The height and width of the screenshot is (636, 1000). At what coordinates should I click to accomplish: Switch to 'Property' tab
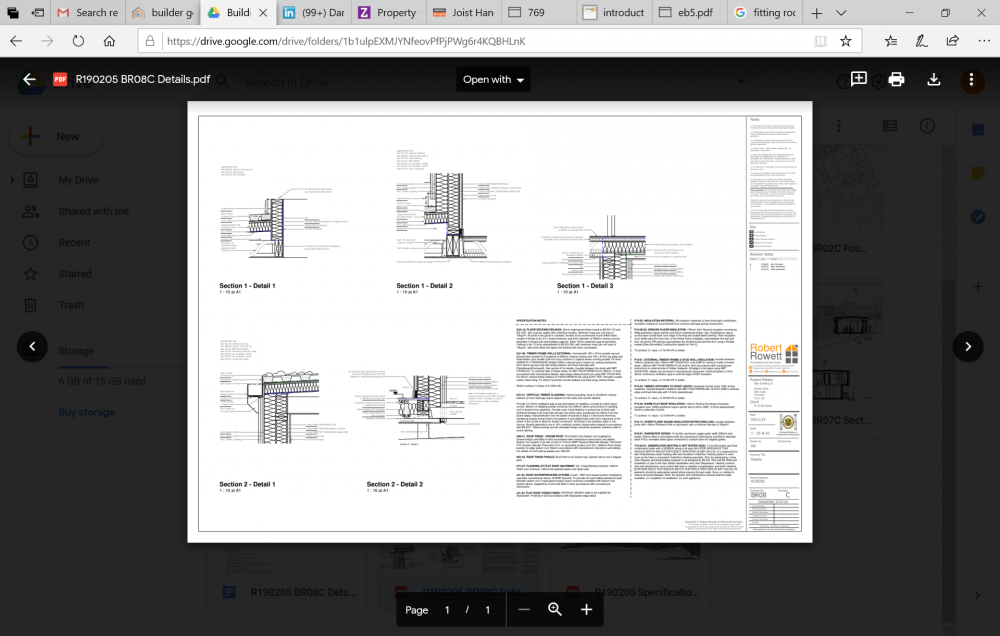pyautogui.click(x=388, y=13)
